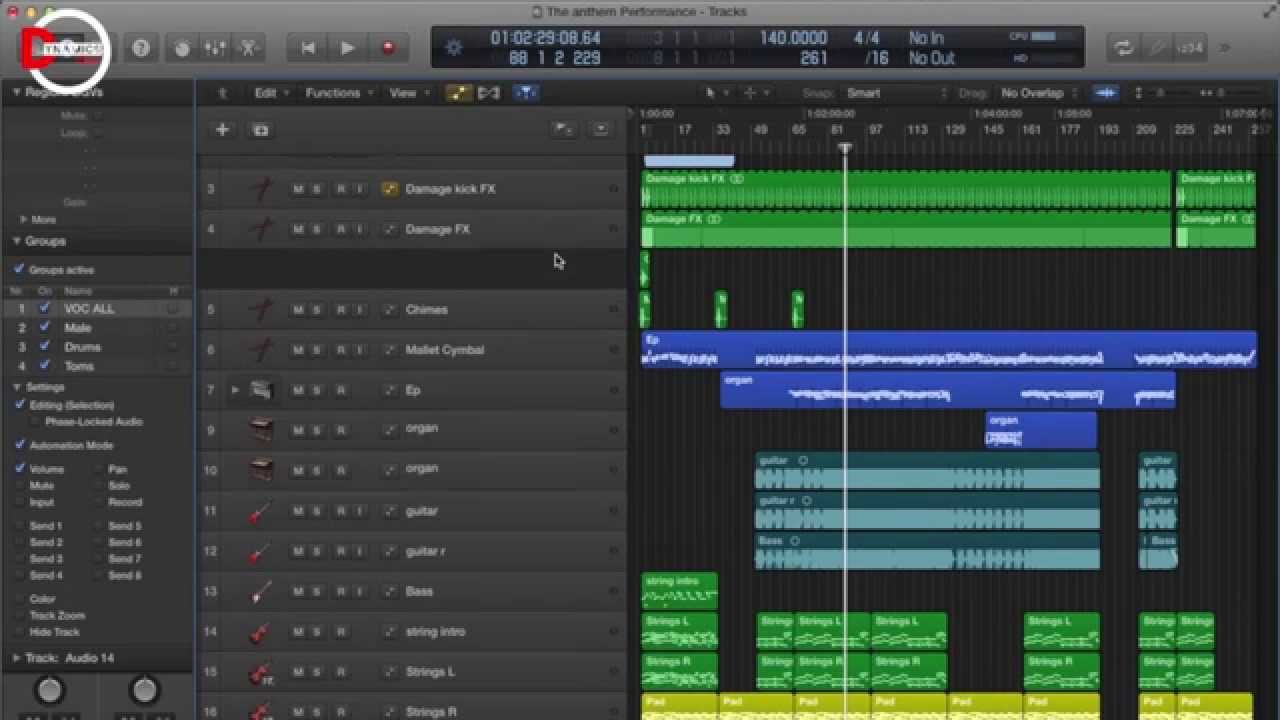Viewport: 1280px width, 720px height.
Task: Mute the Chimes track
Action: point(297,310)
